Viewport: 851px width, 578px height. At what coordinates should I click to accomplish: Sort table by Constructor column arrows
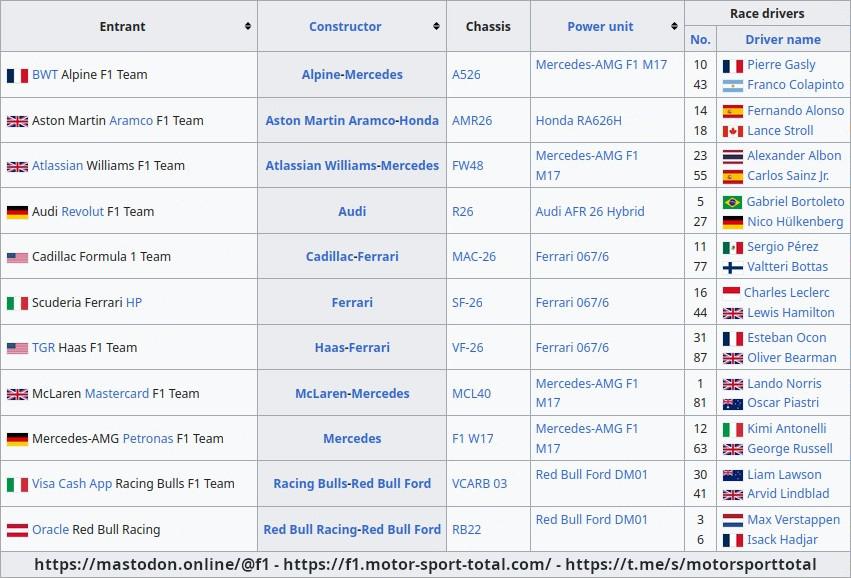pos(437,26)
